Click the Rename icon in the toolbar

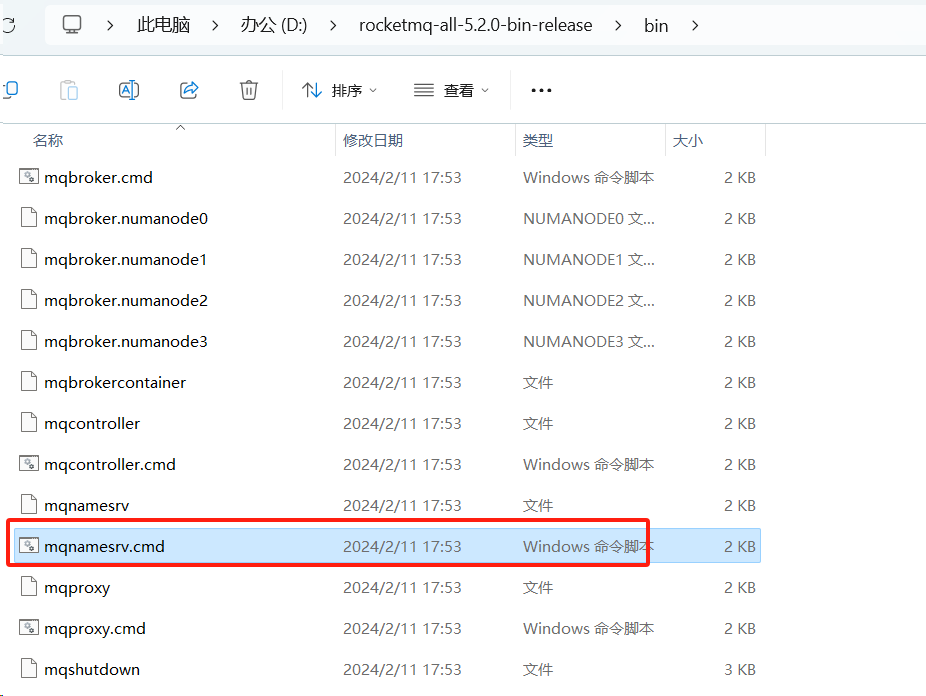pos(129,90)
